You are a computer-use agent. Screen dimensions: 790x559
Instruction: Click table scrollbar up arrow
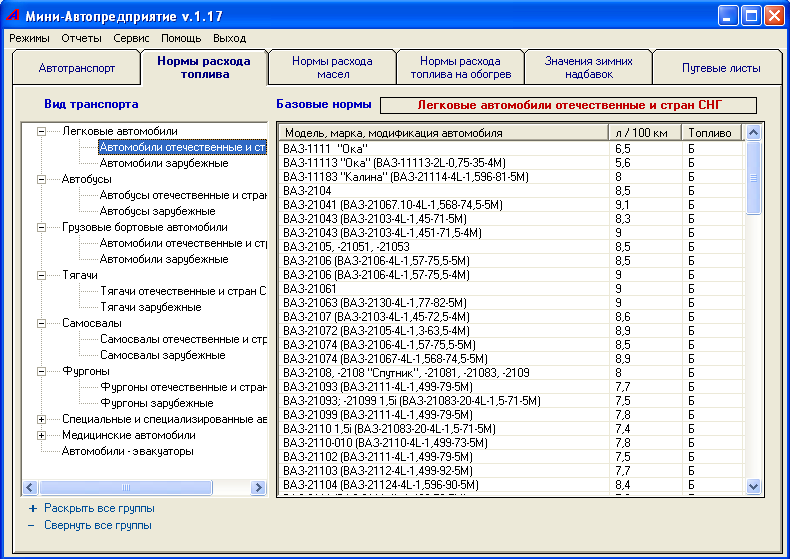(x=753, y=132)
